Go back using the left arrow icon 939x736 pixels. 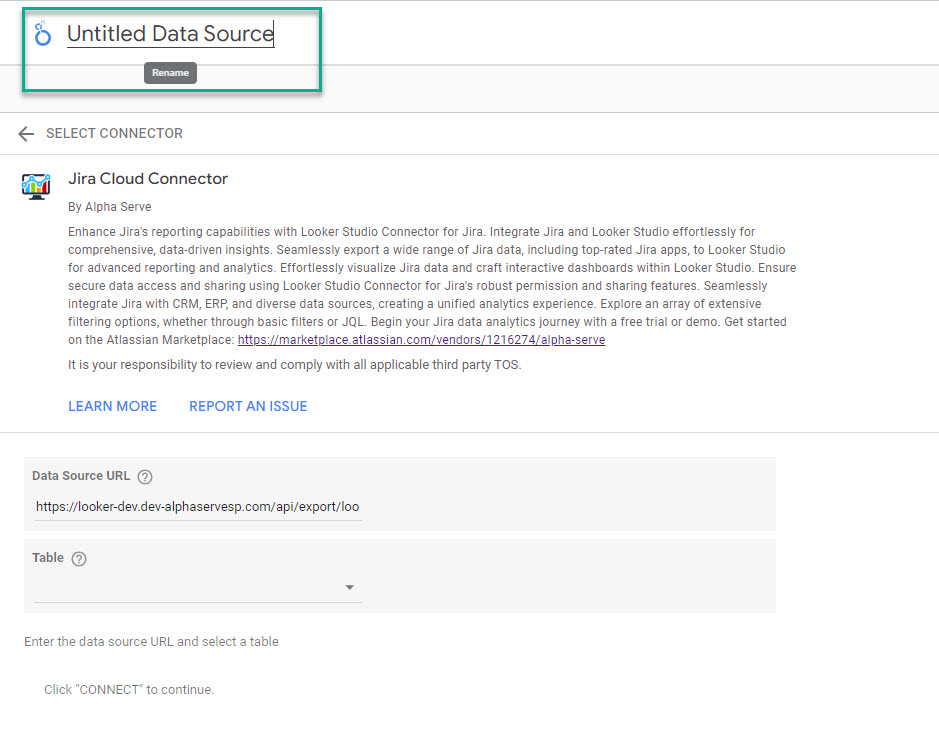[x=26, y=134]
